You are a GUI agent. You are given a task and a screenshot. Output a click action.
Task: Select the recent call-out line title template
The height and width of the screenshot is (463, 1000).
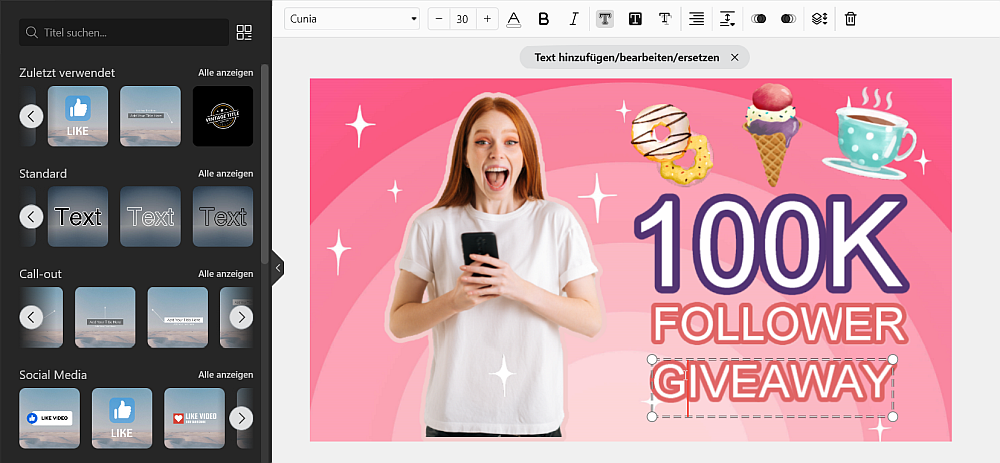point(151,116)
